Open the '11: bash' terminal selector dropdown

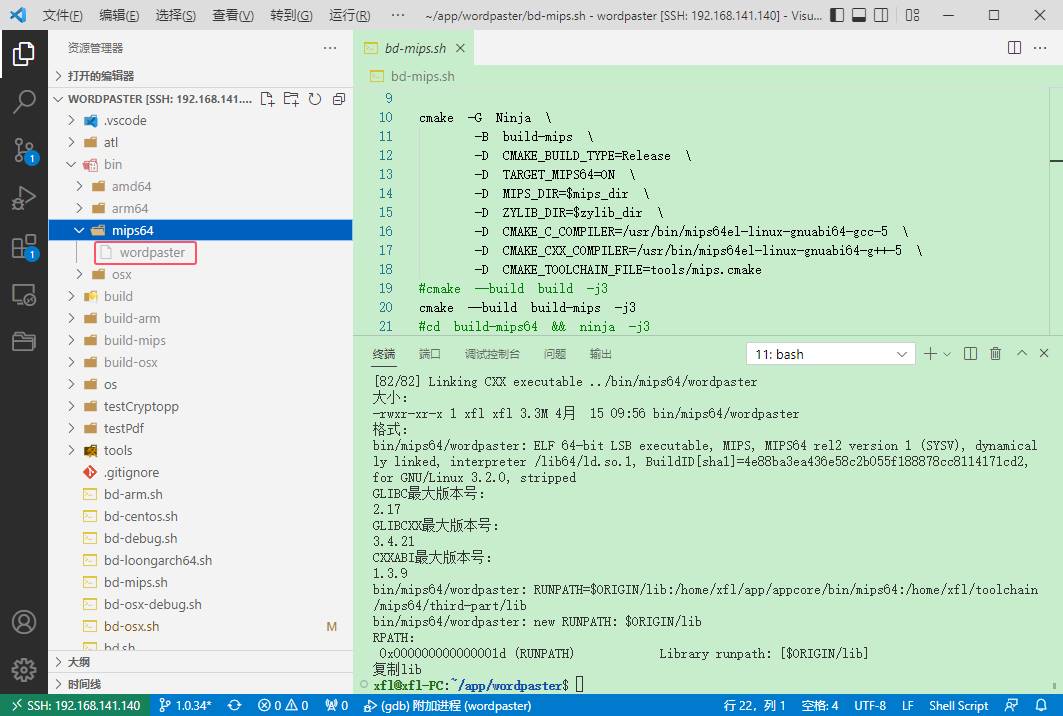point(830,354)
